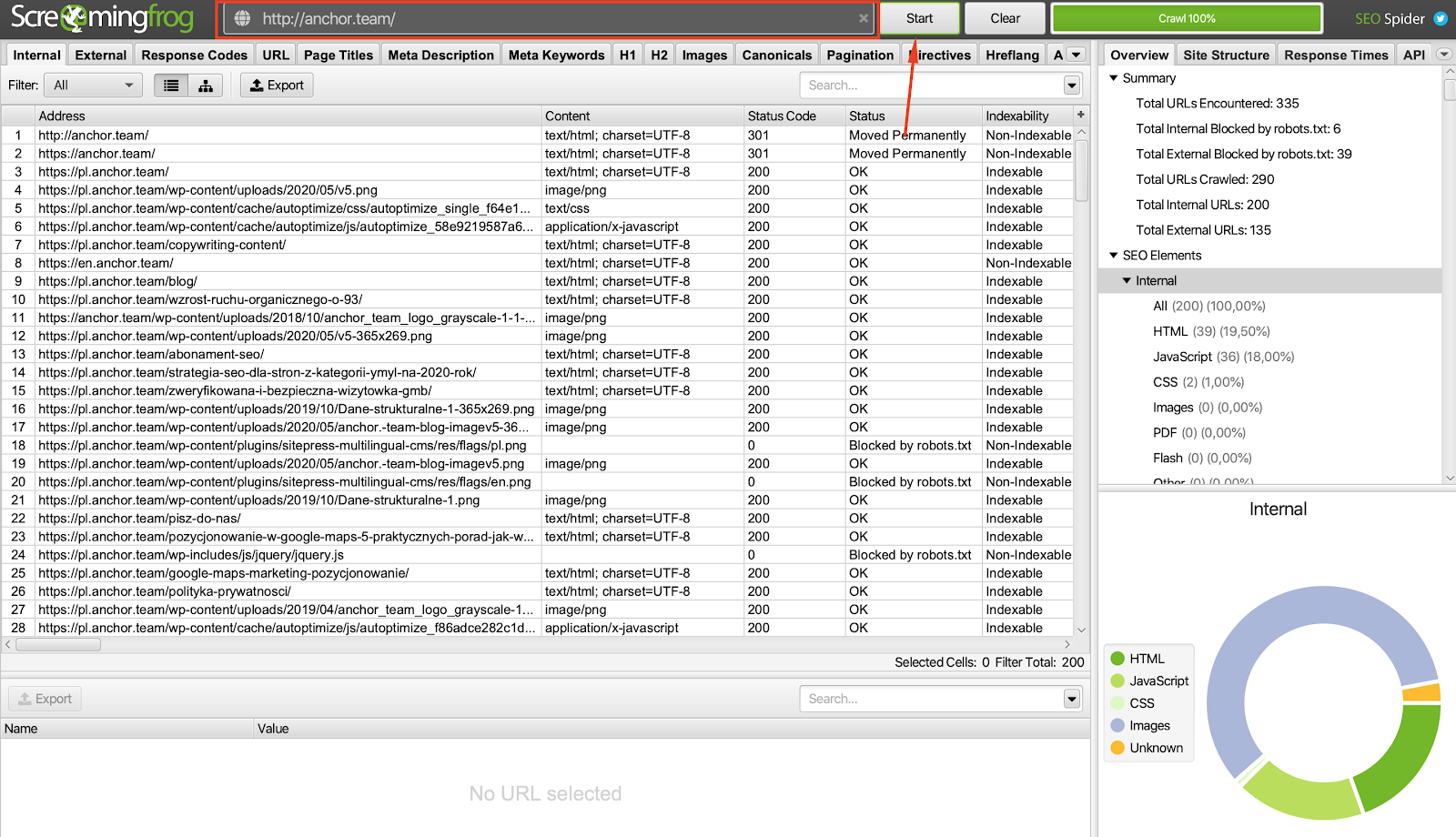Open the Images tab
This screenshot has height=837, width=1456.
coord(705,55)
